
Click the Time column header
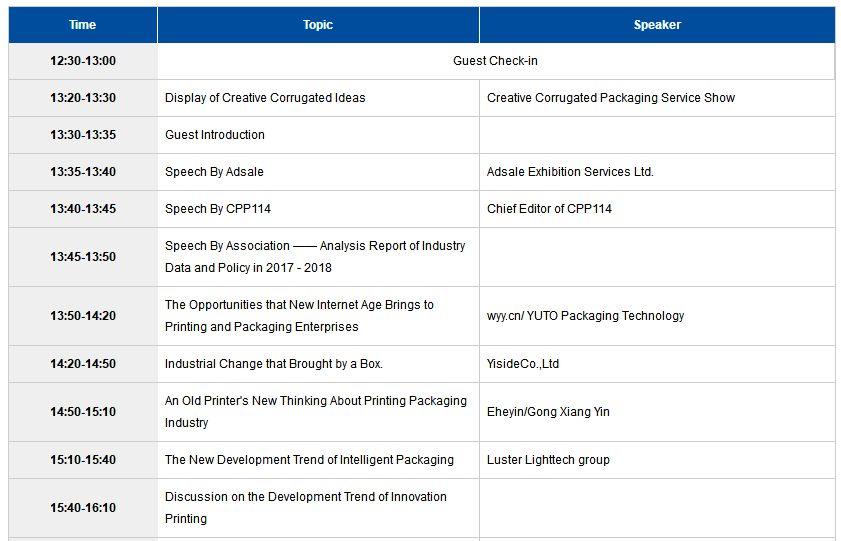pos(83,25)
